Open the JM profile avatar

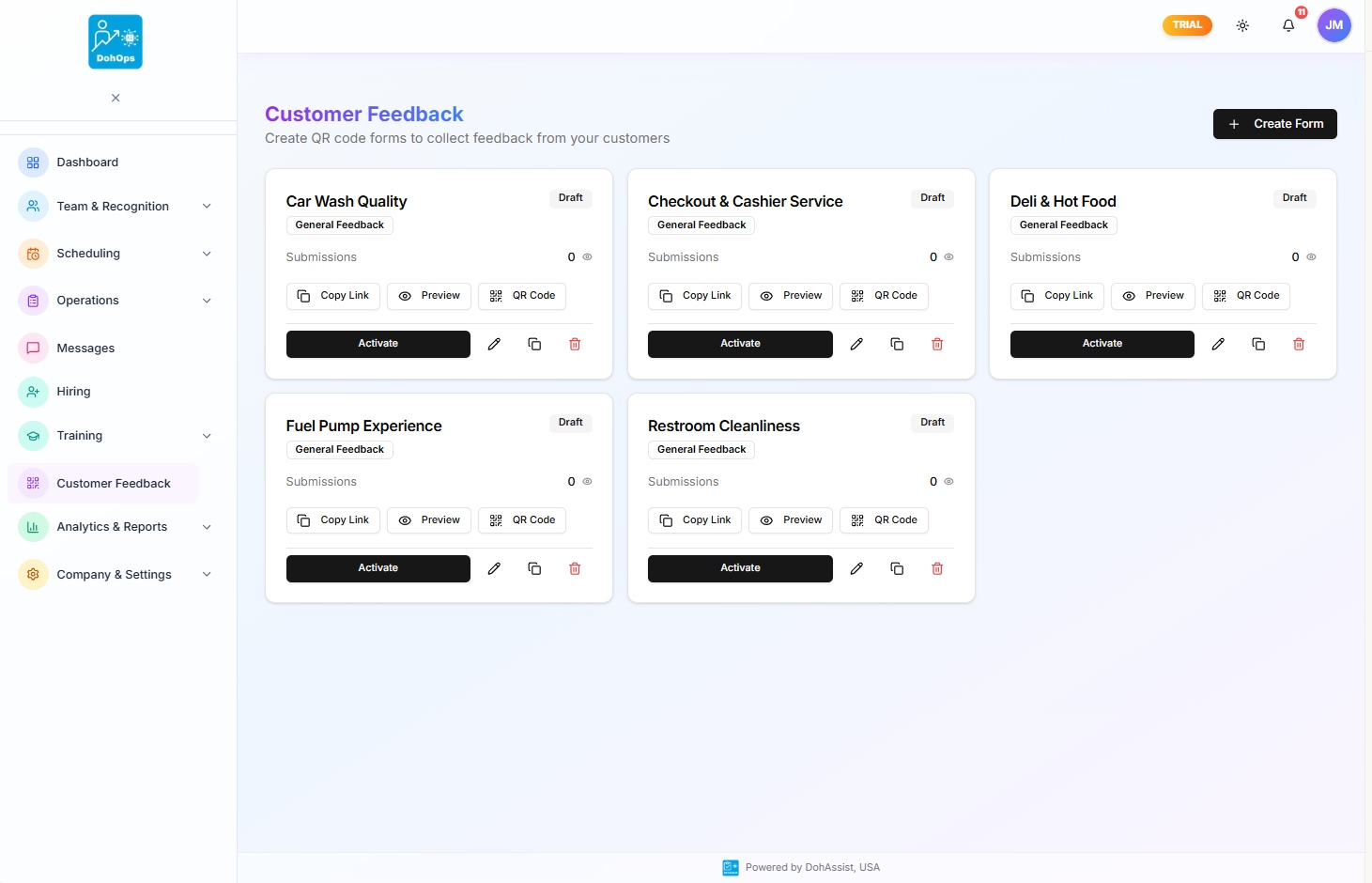point(1333,25)
